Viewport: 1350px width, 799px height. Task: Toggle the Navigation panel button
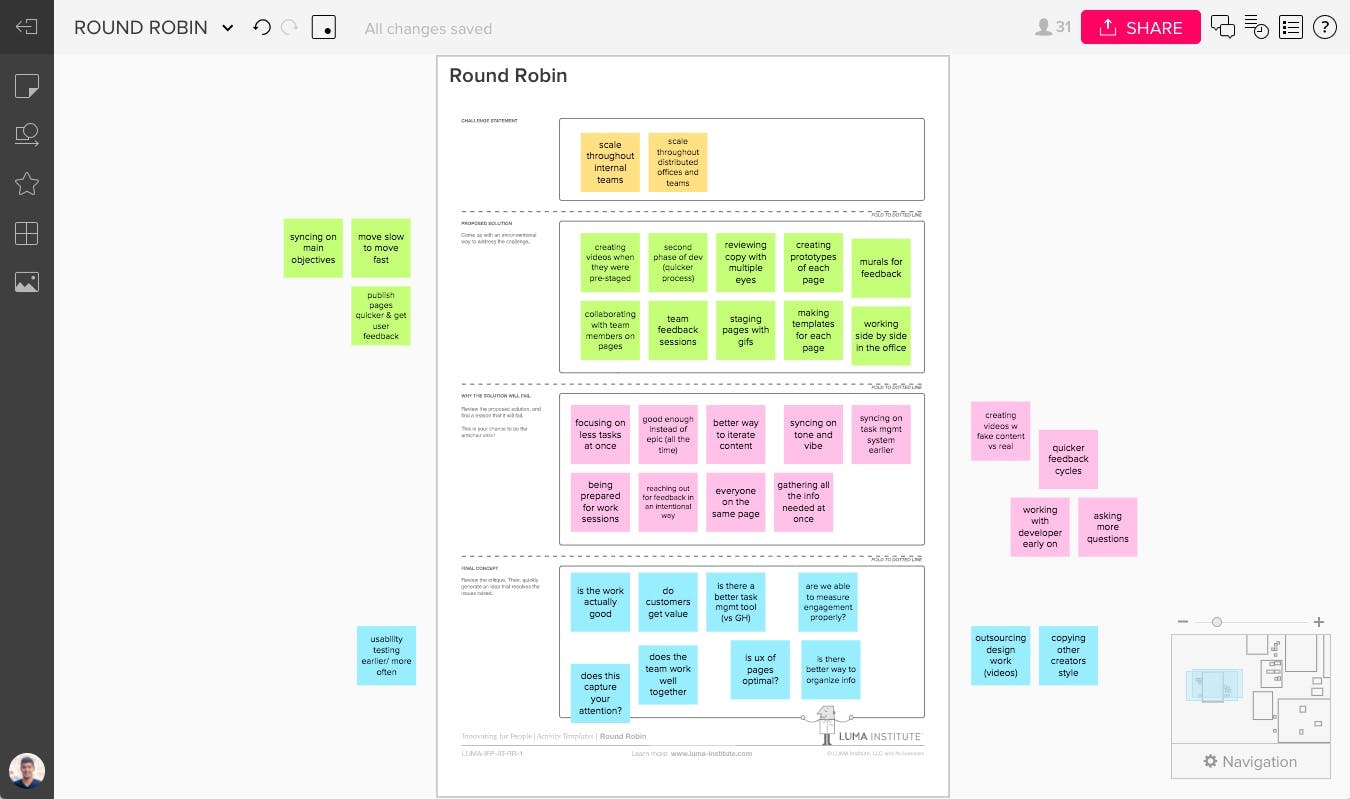(x=1251, y=761)
